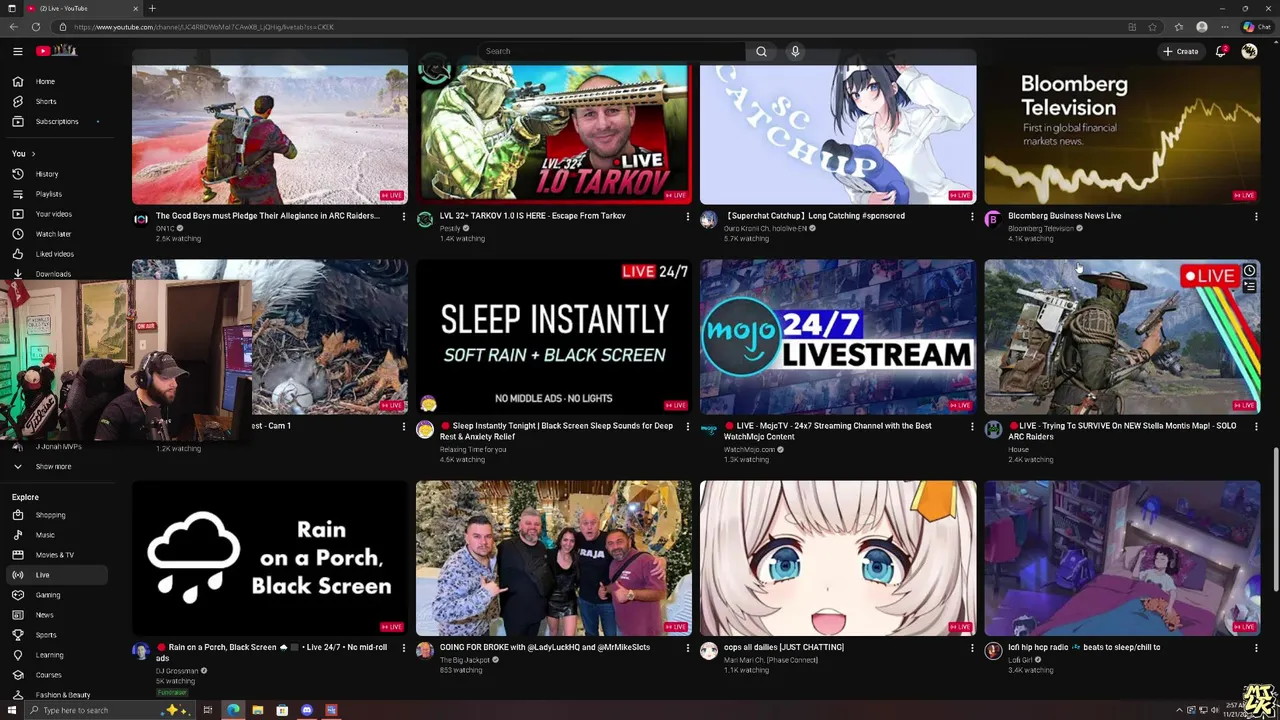This screenshot has height=720, width=1280.
Task: Open the Movies & TV explore icon
Action: click(x=17, y=555)
